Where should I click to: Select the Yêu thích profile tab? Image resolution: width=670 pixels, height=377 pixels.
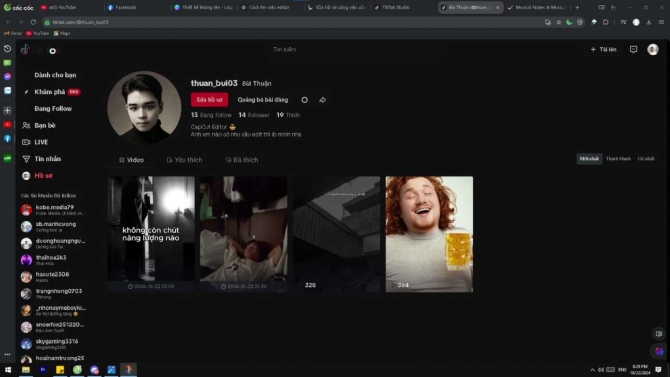[x=184, y=160]
